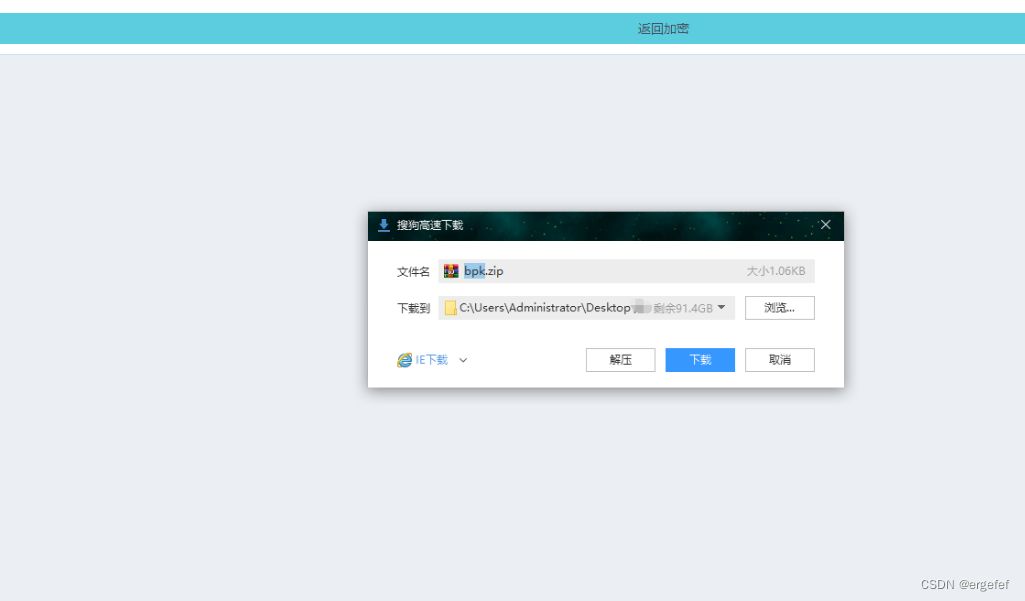
Task: Click the IE下载 text label
Action: point(430,359)
